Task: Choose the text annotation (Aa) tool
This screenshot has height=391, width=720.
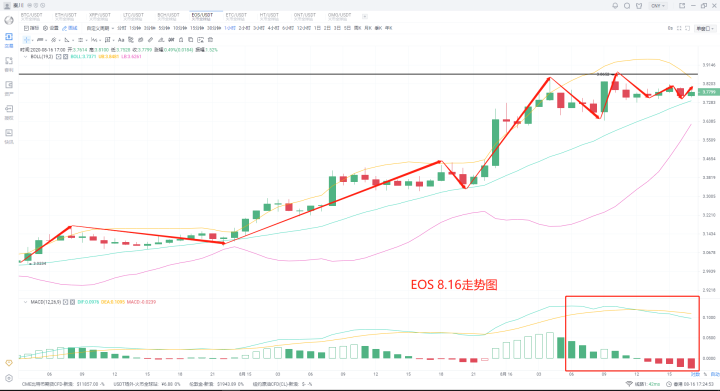Action: [121, 40]
